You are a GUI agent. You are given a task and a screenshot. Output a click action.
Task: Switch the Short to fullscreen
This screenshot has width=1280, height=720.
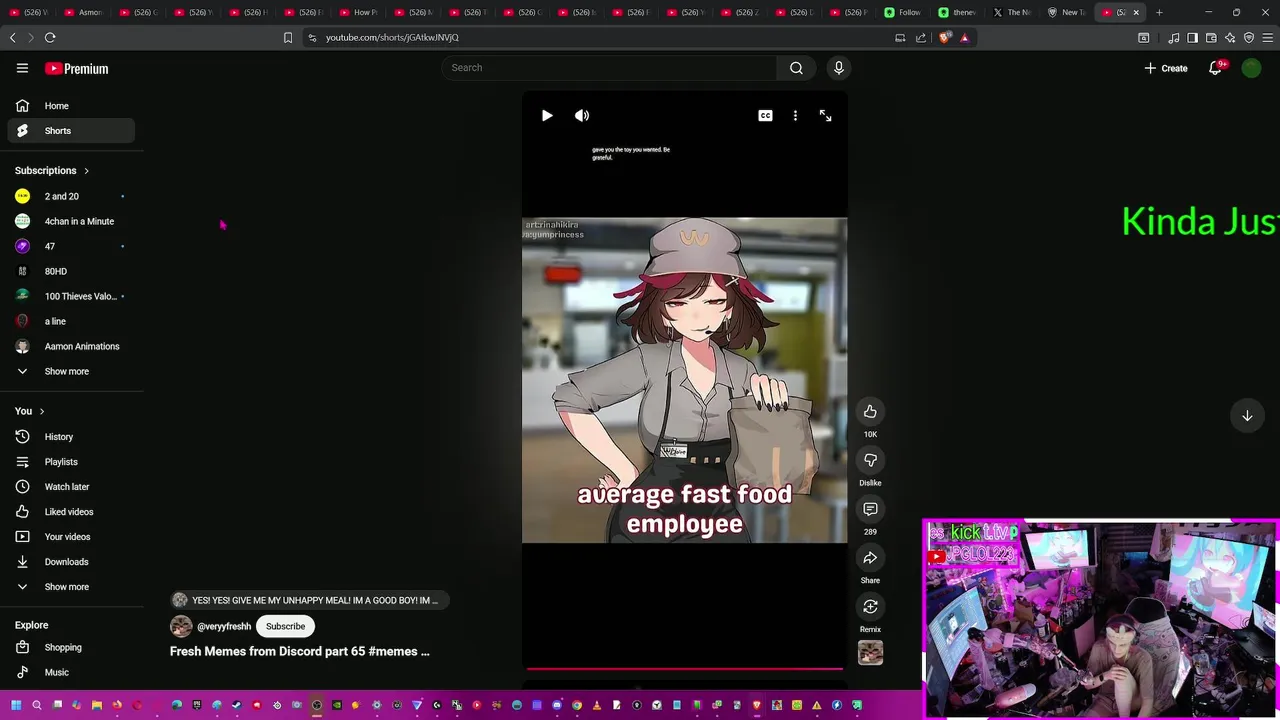[x=825, y=115]
